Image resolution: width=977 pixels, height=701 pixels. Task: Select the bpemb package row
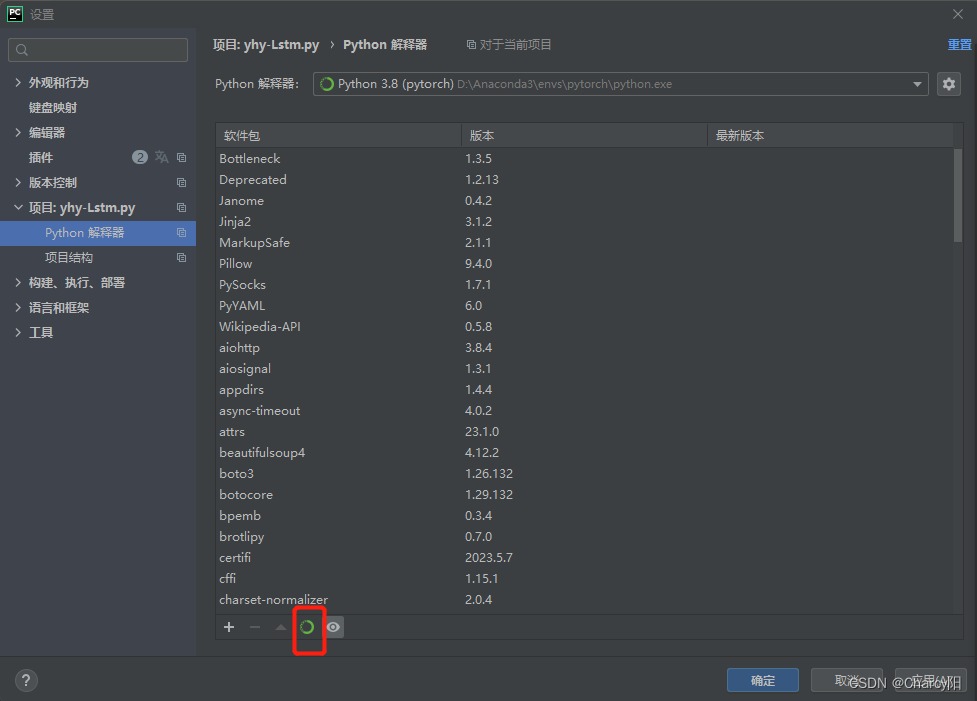click(x=584, y=515)
